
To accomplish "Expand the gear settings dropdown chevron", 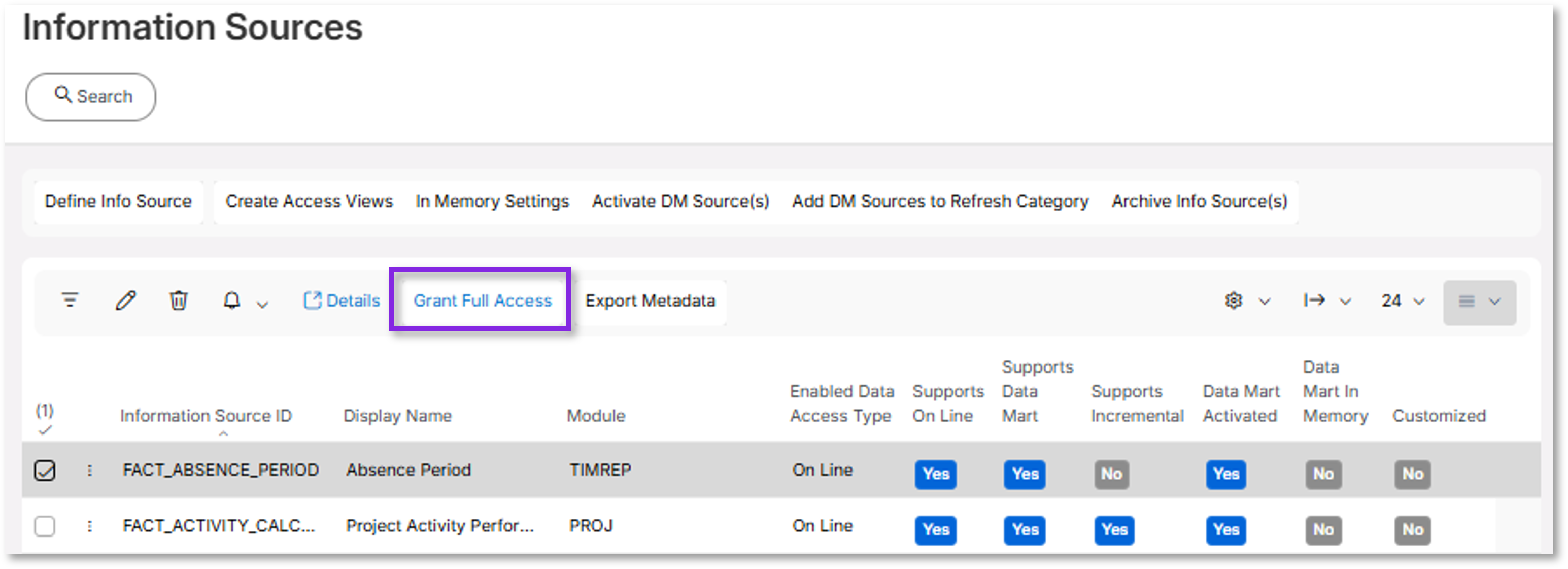I will [x=1264, y=301].
